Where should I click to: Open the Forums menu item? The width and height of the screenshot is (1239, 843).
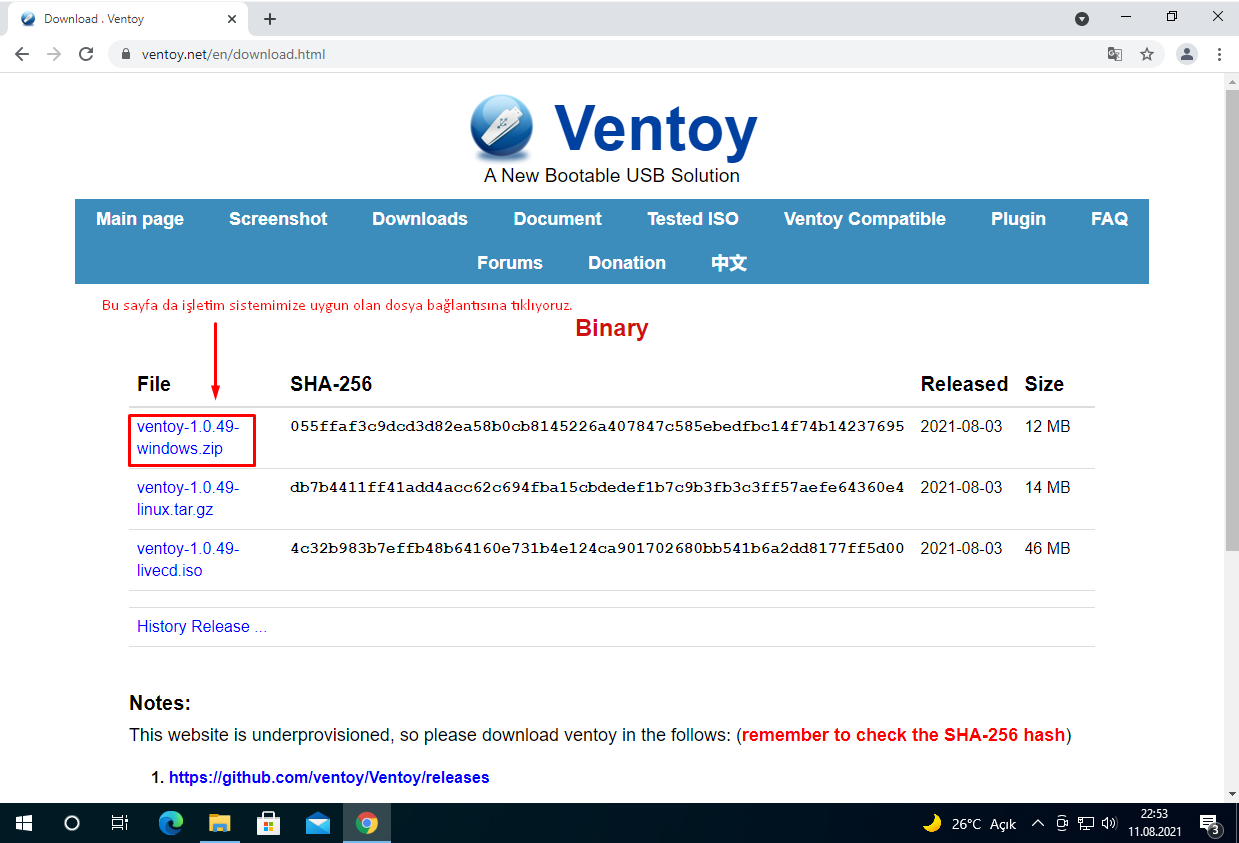pos(510,263)
